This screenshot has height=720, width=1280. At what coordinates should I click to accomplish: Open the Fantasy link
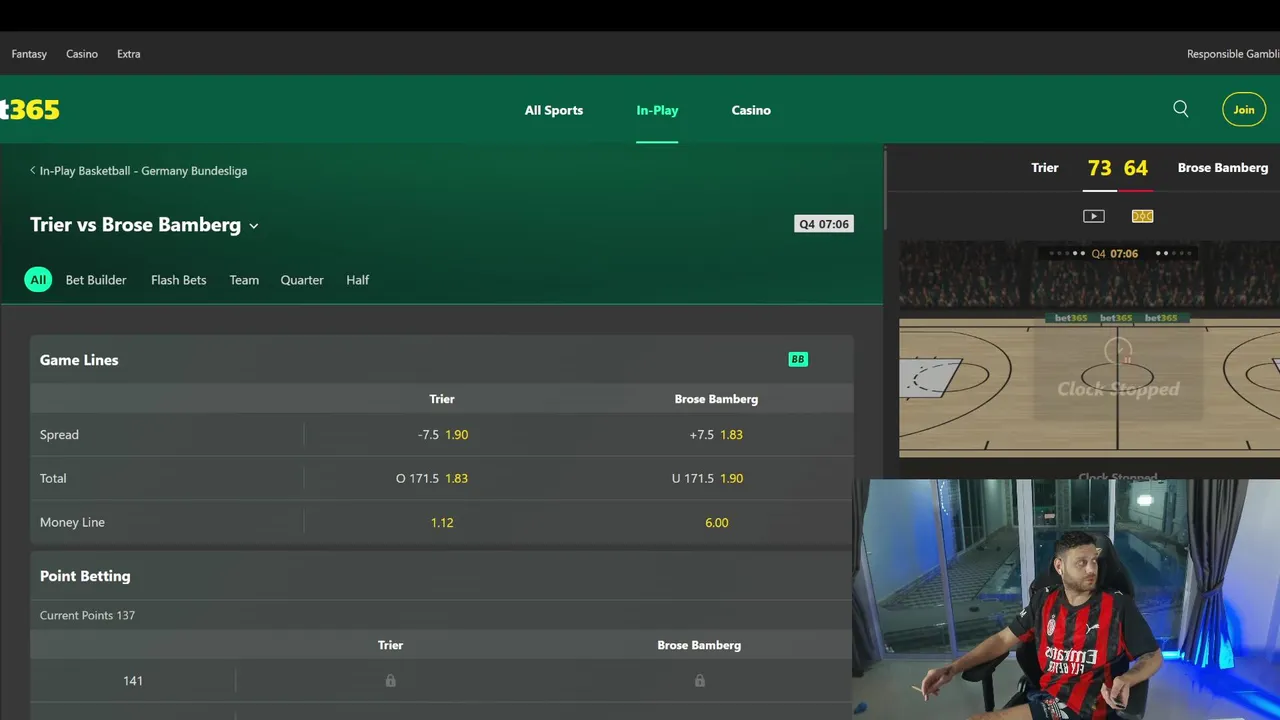click(x=29, y=54)
